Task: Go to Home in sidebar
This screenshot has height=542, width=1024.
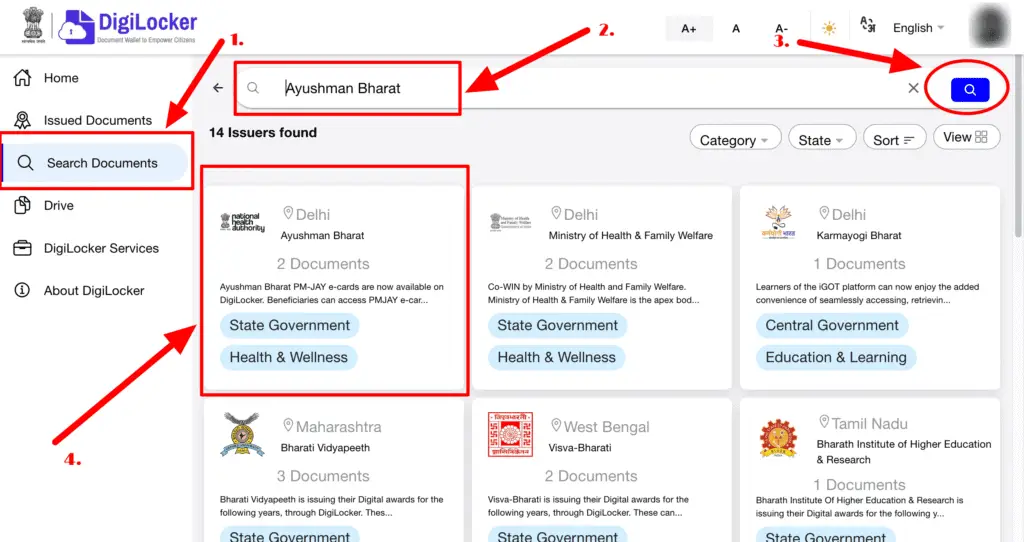Action: (x=61, y=78)
